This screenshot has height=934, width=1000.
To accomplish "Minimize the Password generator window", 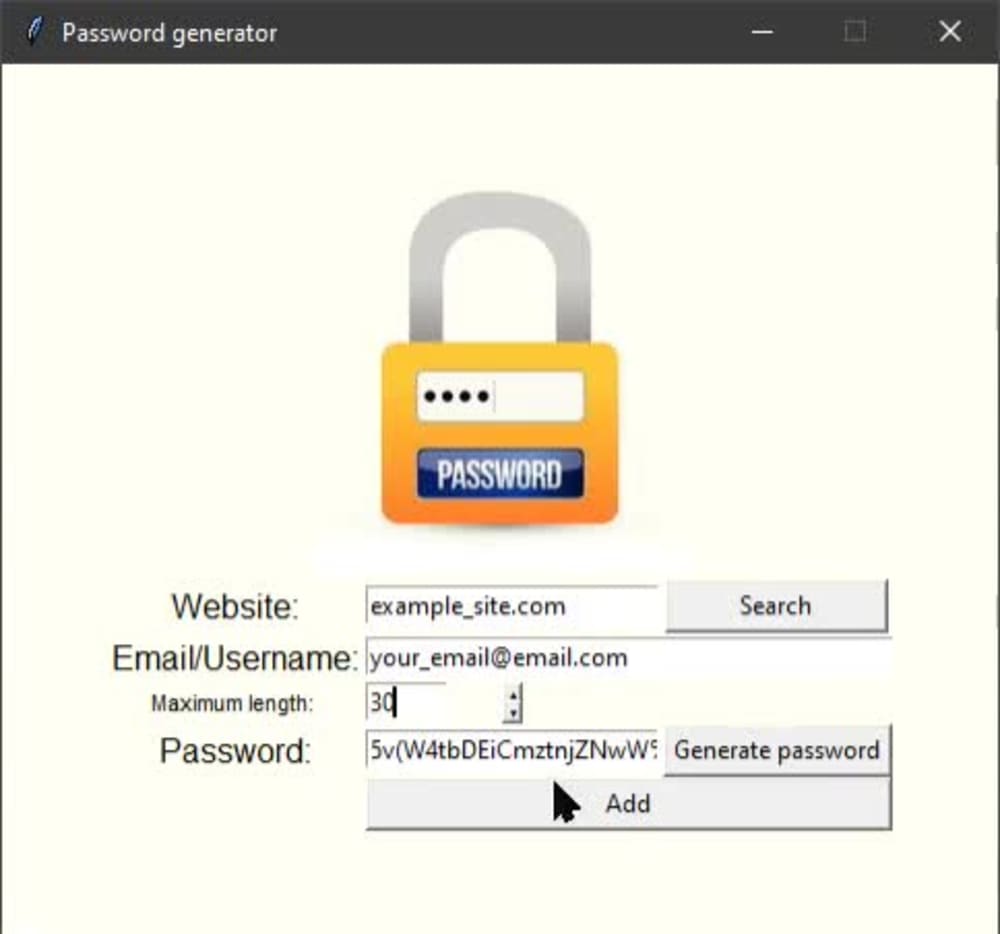I will (762, 32).
